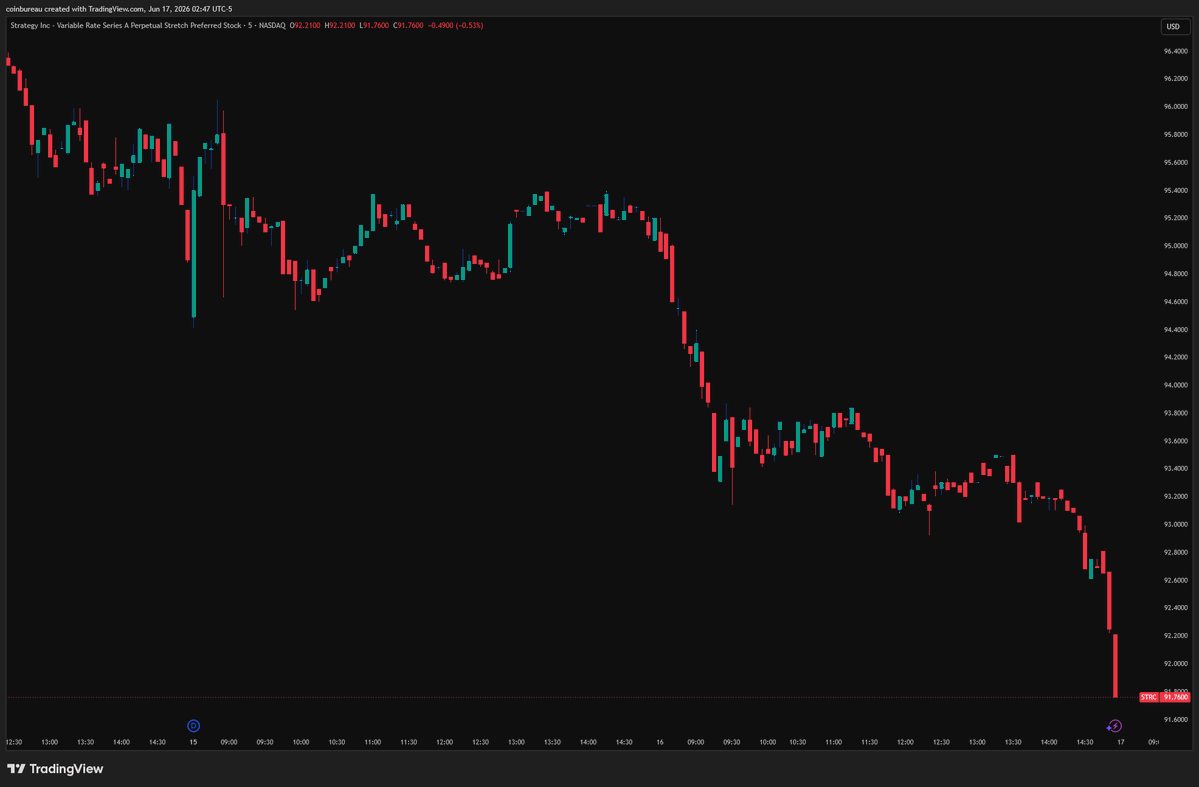Image resolution: width=1199 pixels, height=787 pixels.
Task: Click the low value L91.7600
Action: tap(374, 25)
